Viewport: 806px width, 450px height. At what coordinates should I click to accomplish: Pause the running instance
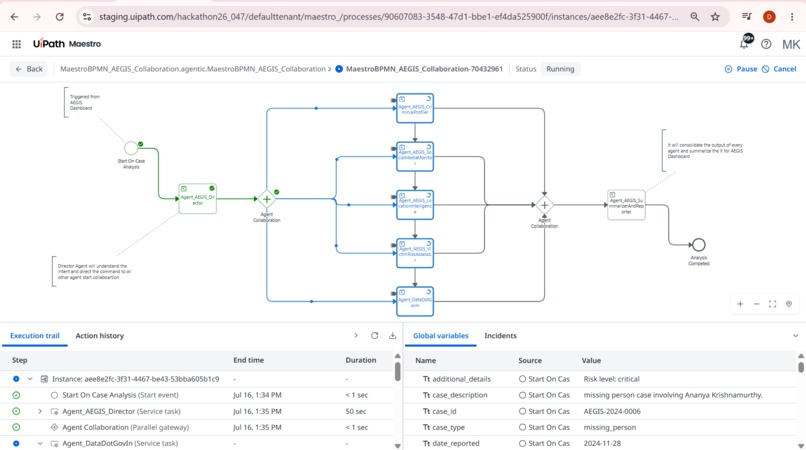(741, 69)
